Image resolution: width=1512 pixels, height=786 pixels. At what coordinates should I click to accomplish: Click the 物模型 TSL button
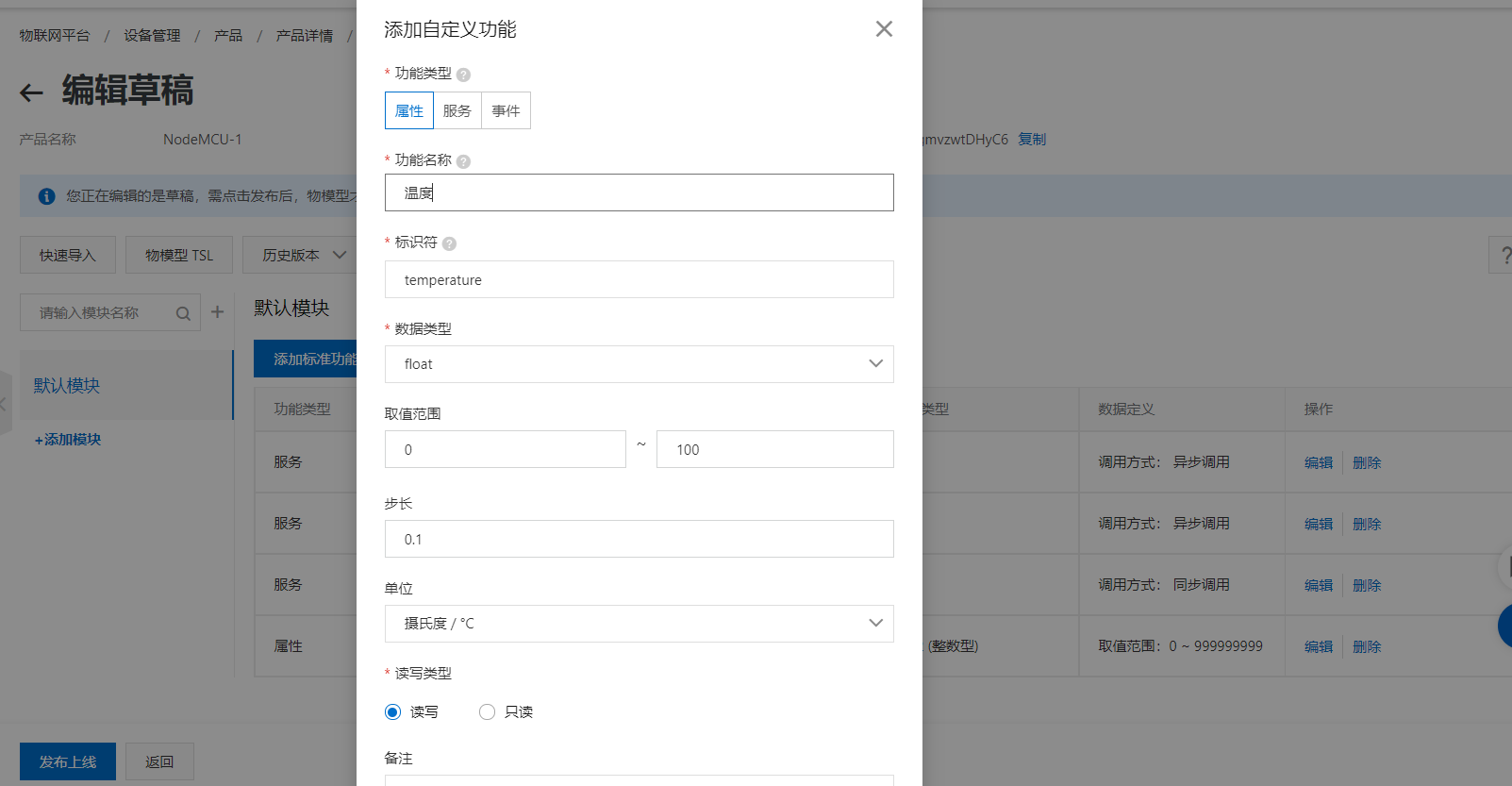[179, 255]
